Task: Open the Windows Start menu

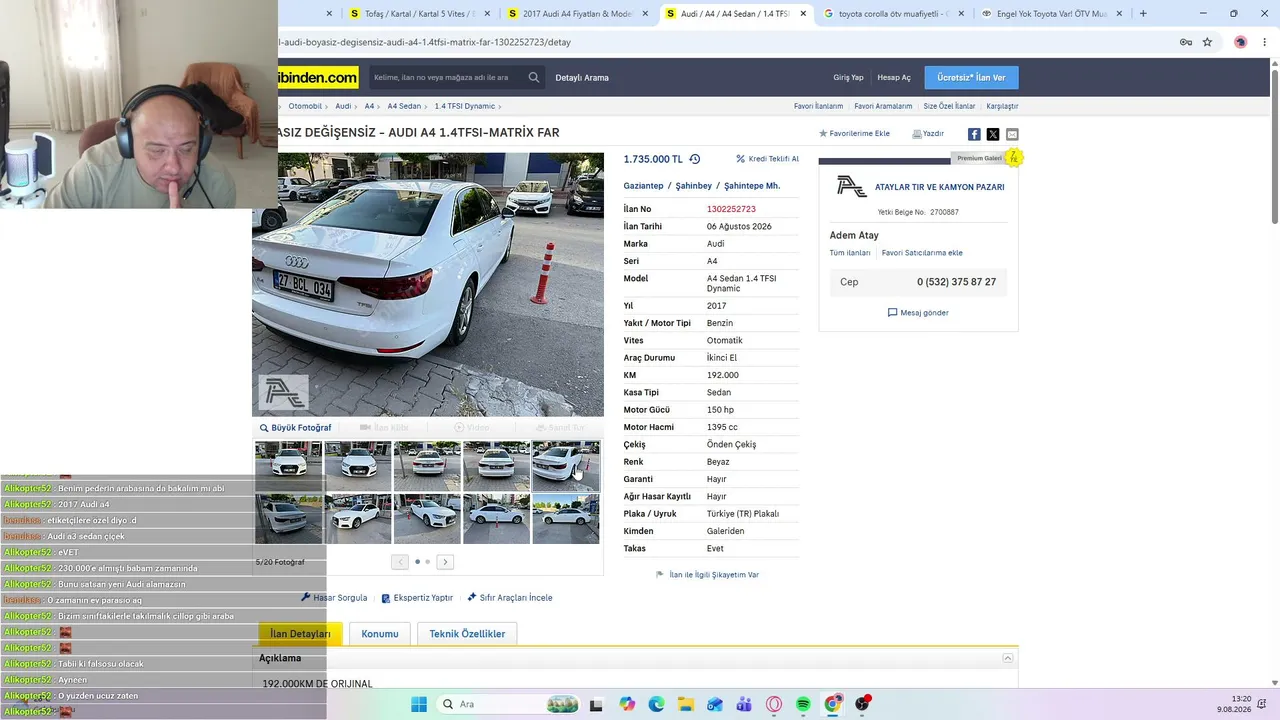Action: pos(419,704)
